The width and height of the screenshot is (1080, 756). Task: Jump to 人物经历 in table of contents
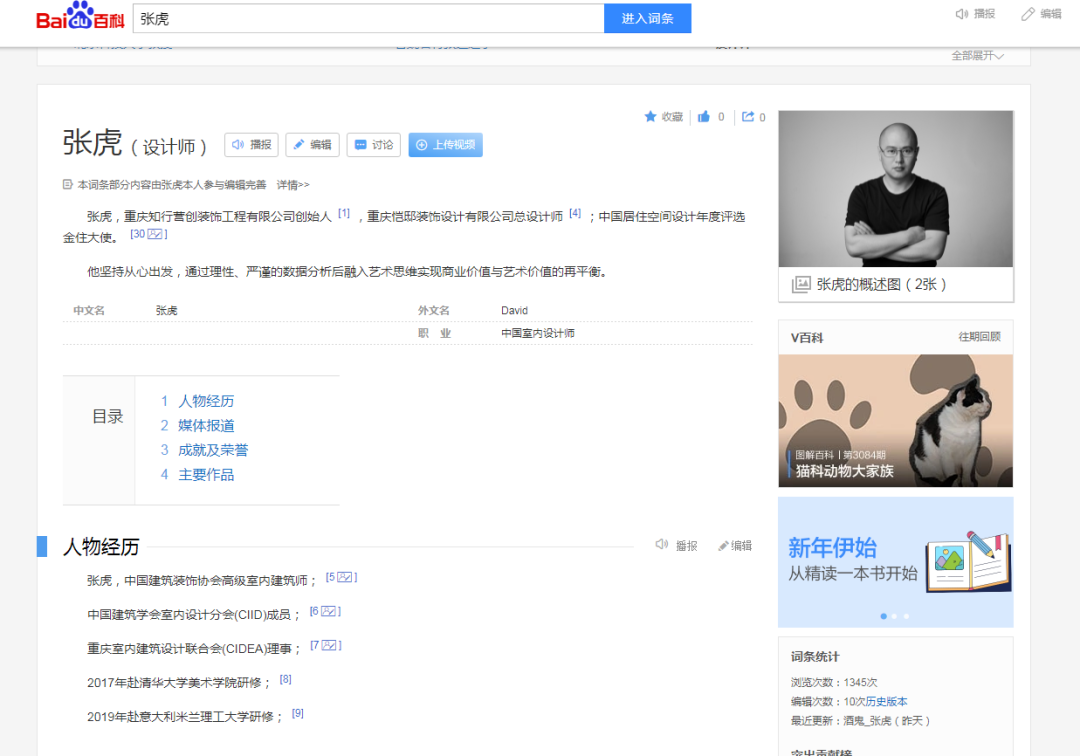206,401
